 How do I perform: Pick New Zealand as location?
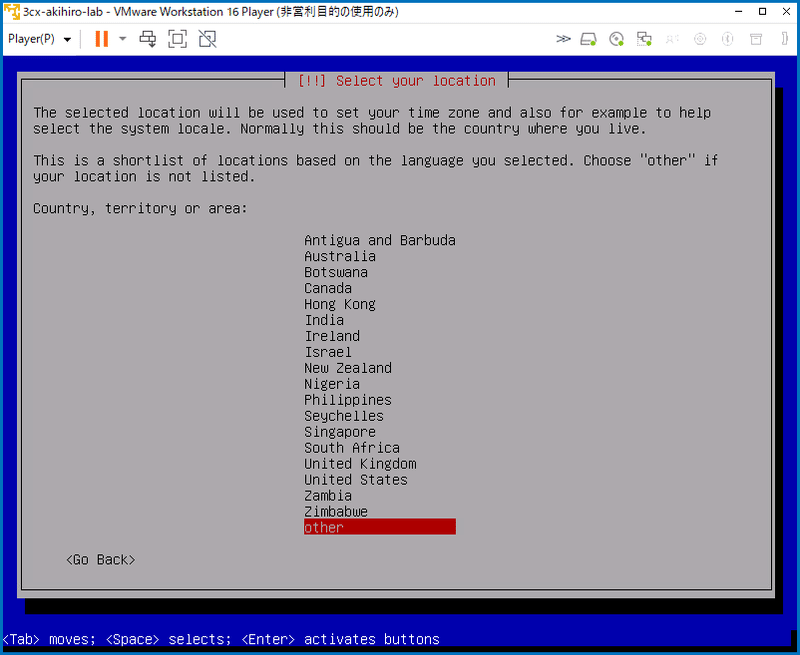380,368
